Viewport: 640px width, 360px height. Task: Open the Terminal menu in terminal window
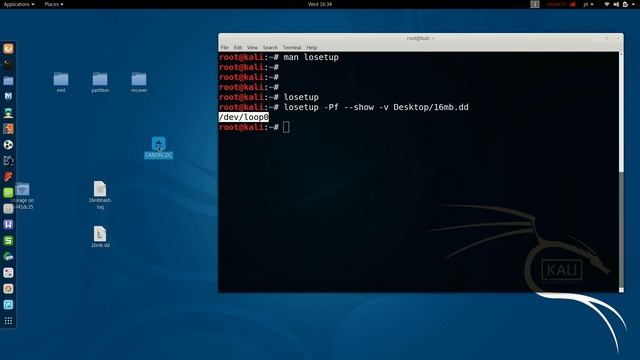[292, 47]
